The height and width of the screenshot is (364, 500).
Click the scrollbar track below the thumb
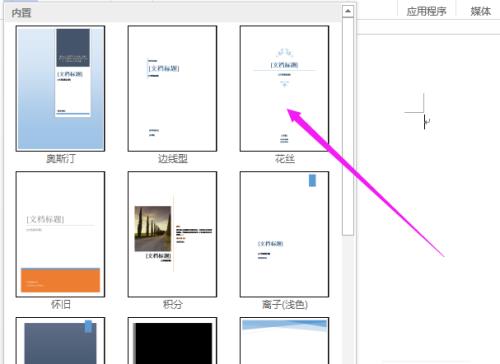pyautogui.click(x=348, y=300)
